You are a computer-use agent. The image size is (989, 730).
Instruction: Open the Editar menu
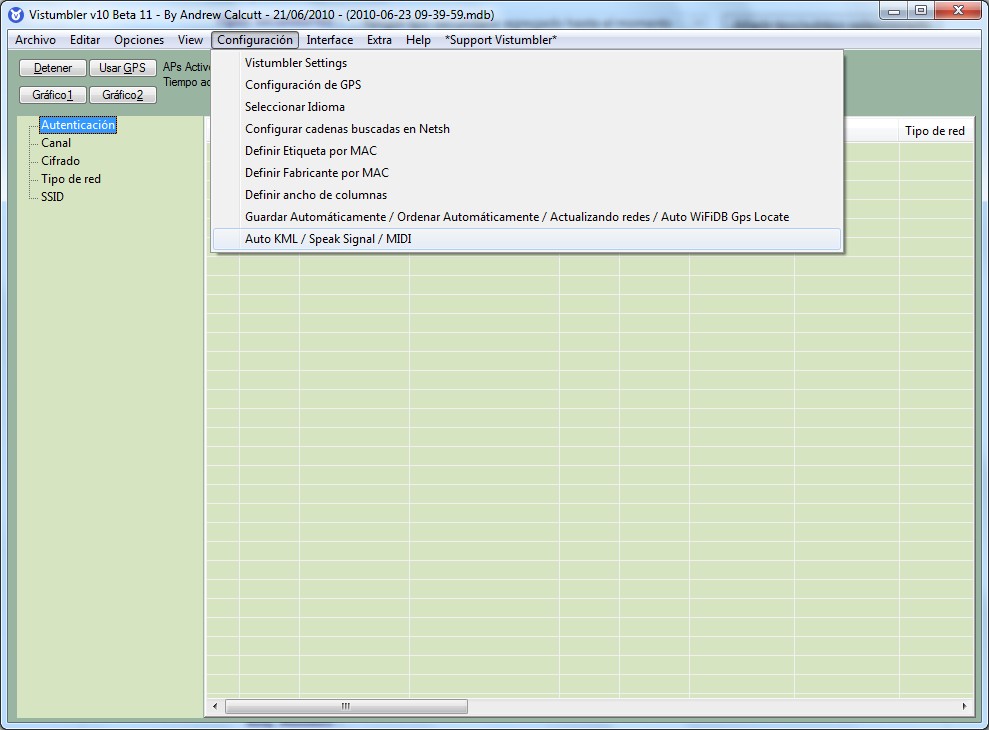85,40
